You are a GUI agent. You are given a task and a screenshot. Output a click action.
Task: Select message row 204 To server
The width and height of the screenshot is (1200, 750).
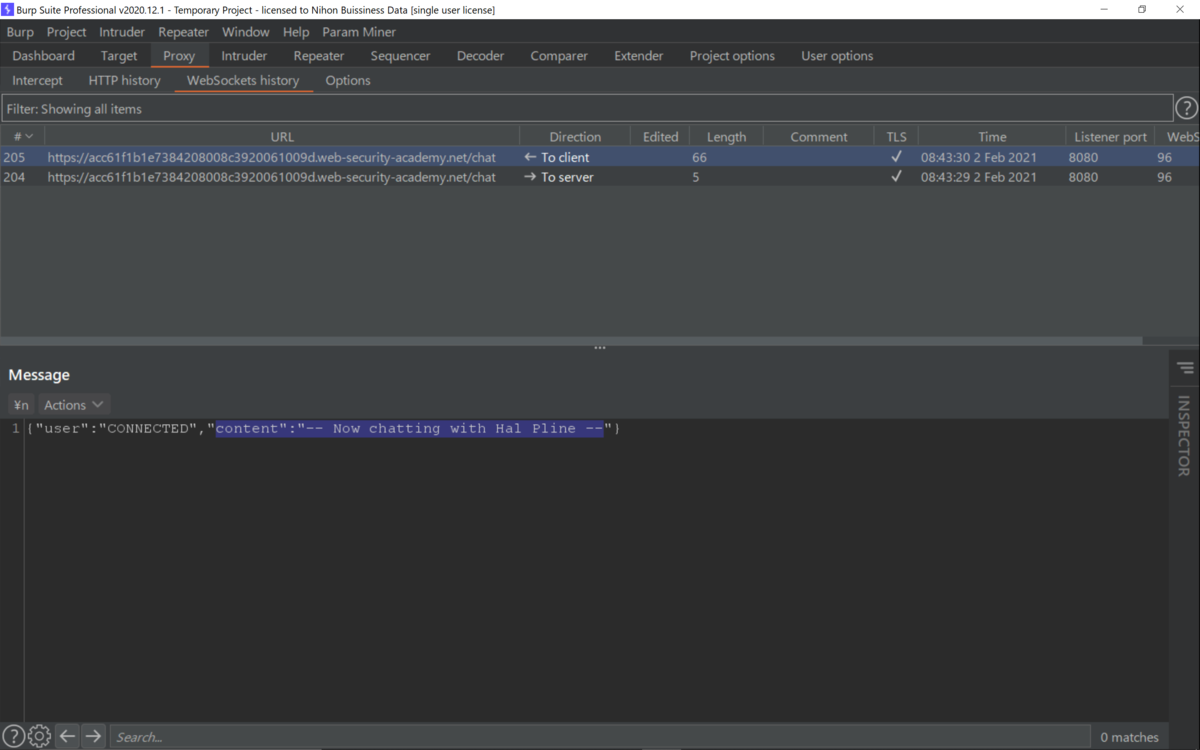pos(600,177)
